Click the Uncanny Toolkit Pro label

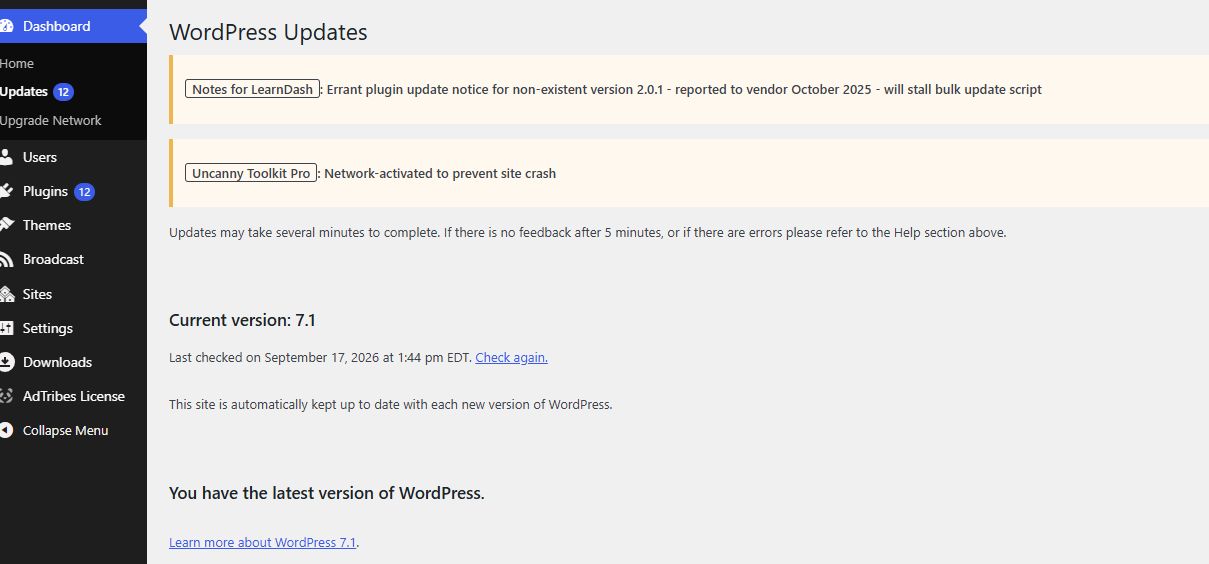point(251,173)
